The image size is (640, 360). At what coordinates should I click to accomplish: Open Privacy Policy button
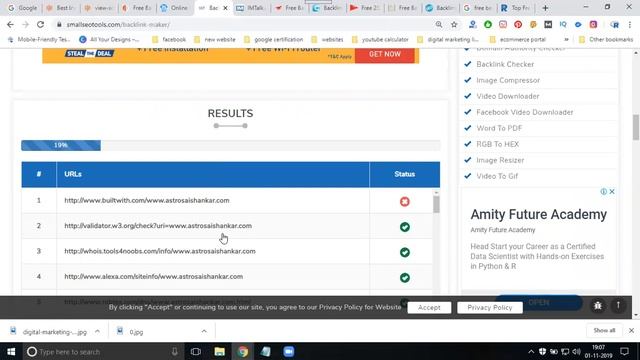(489, 307)
